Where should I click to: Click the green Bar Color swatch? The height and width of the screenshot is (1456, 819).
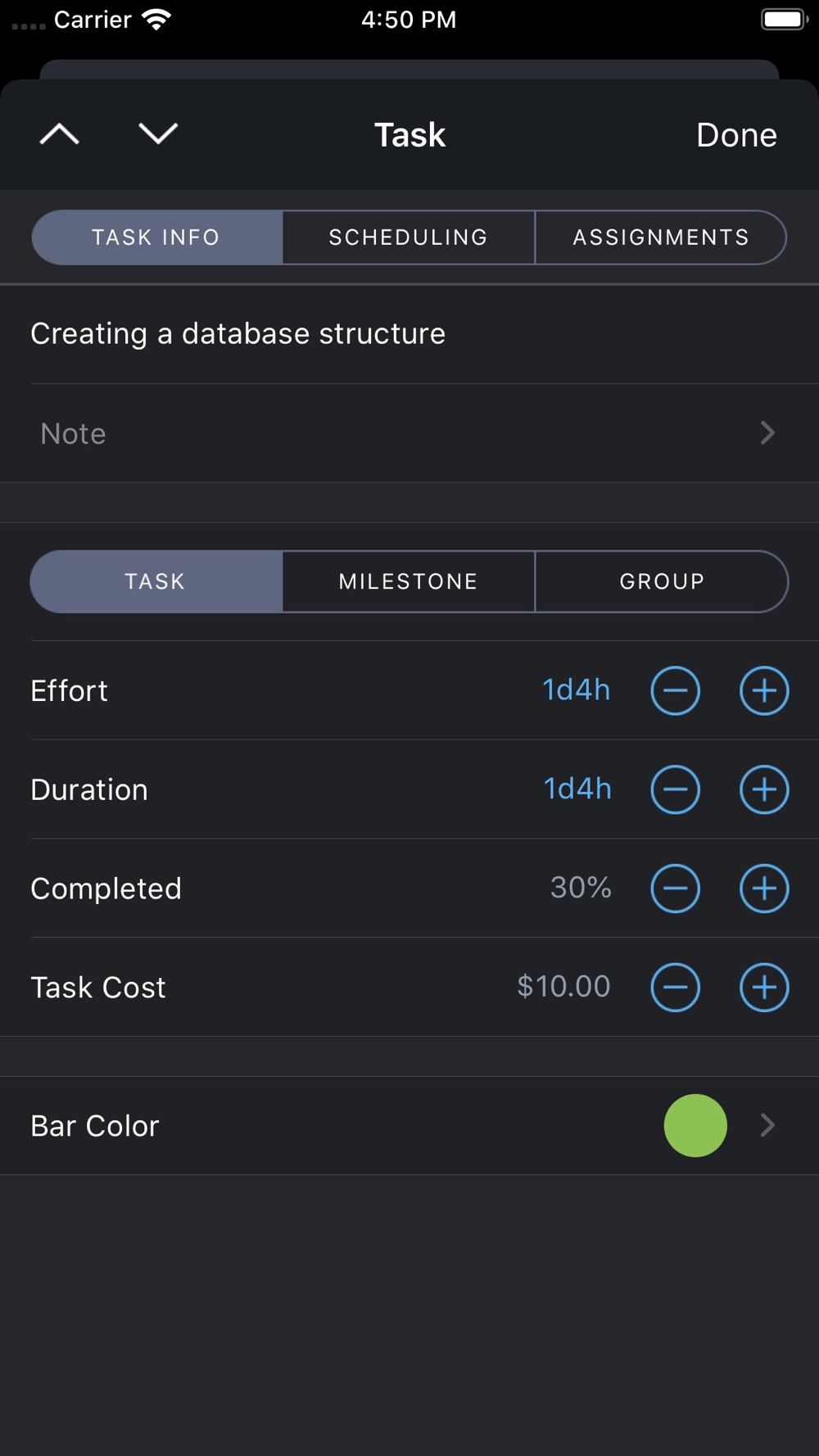[695, 1125]
